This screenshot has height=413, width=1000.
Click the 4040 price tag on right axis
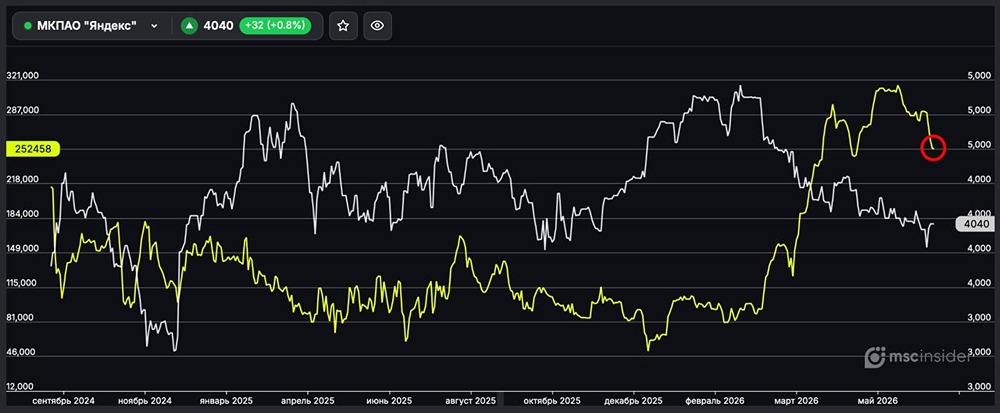coord(975,224)
